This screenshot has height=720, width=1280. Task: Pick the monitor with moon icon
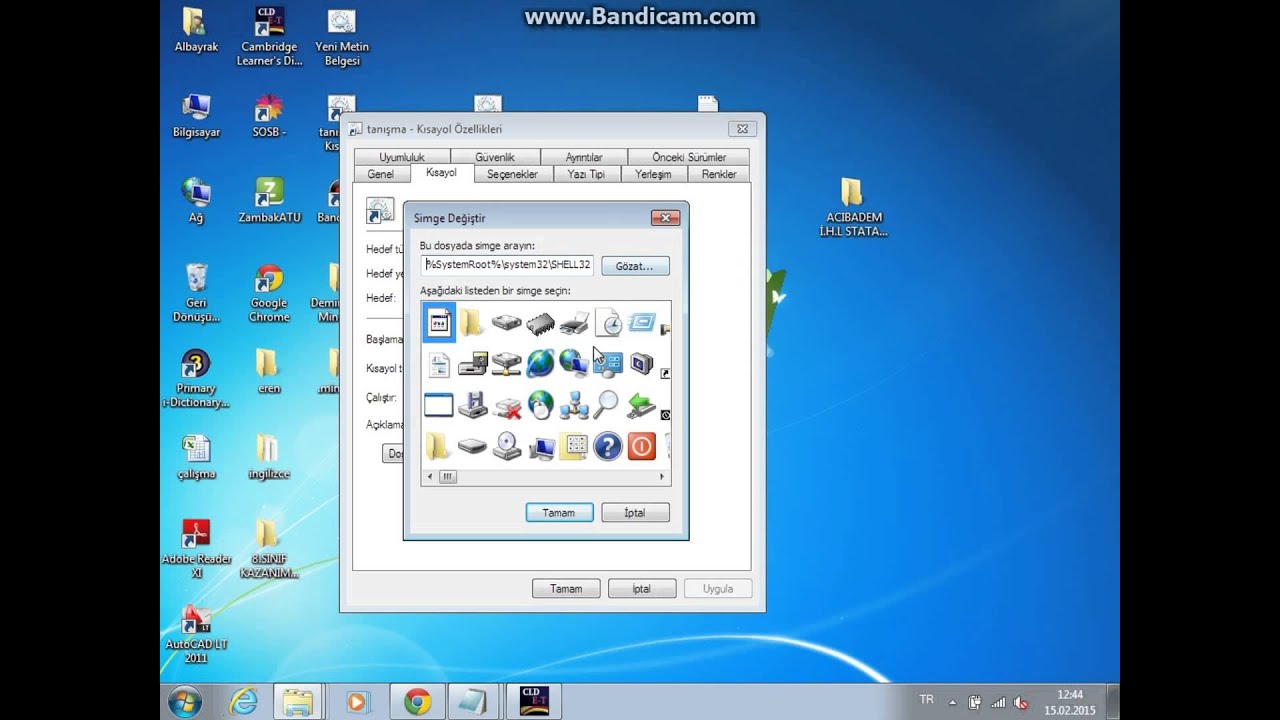pos(641,363)
